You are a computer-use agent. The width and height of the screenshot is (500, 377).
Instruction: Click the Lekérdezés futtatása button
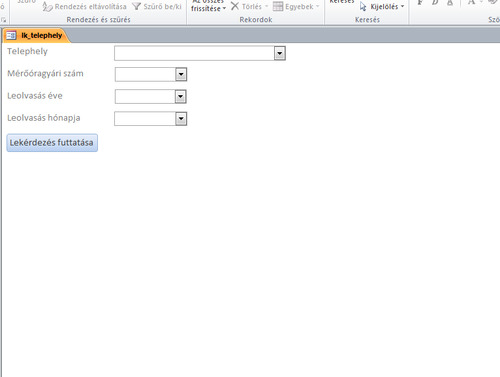[52, 143]
